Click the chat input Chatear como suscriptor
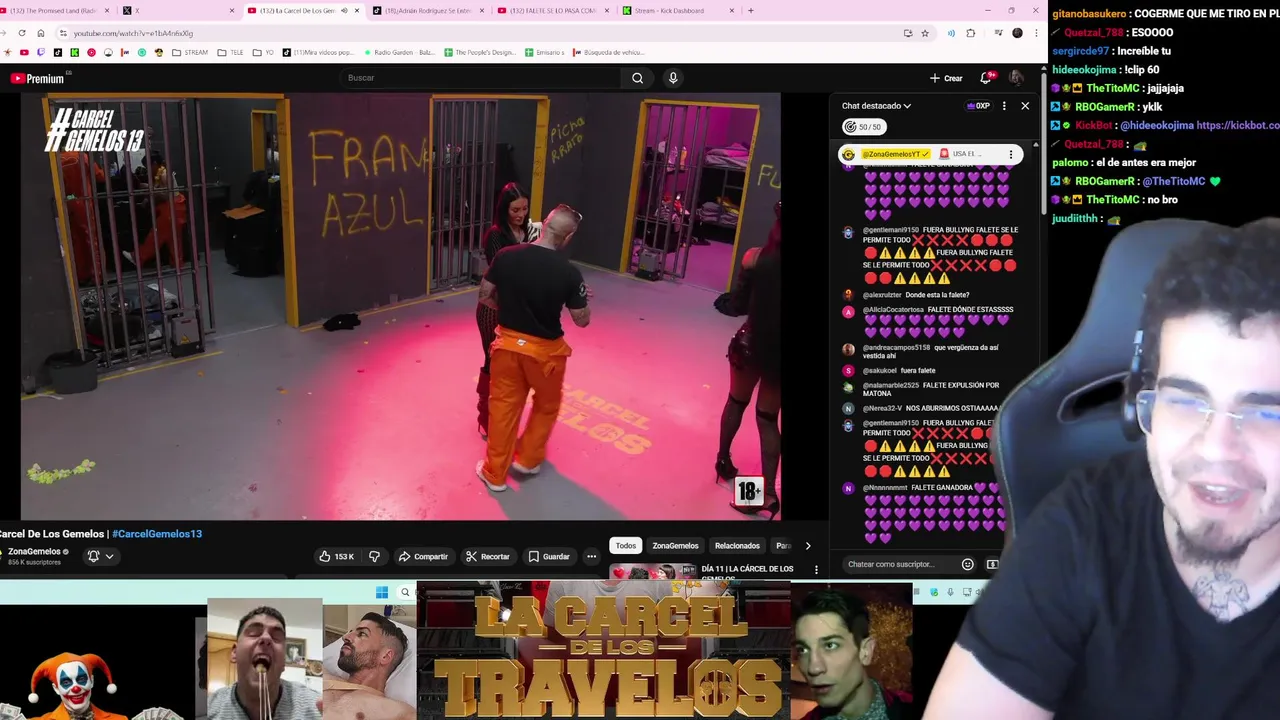Image resolution: width=1280 pixels, height=720 pixels. coord(900,564)
